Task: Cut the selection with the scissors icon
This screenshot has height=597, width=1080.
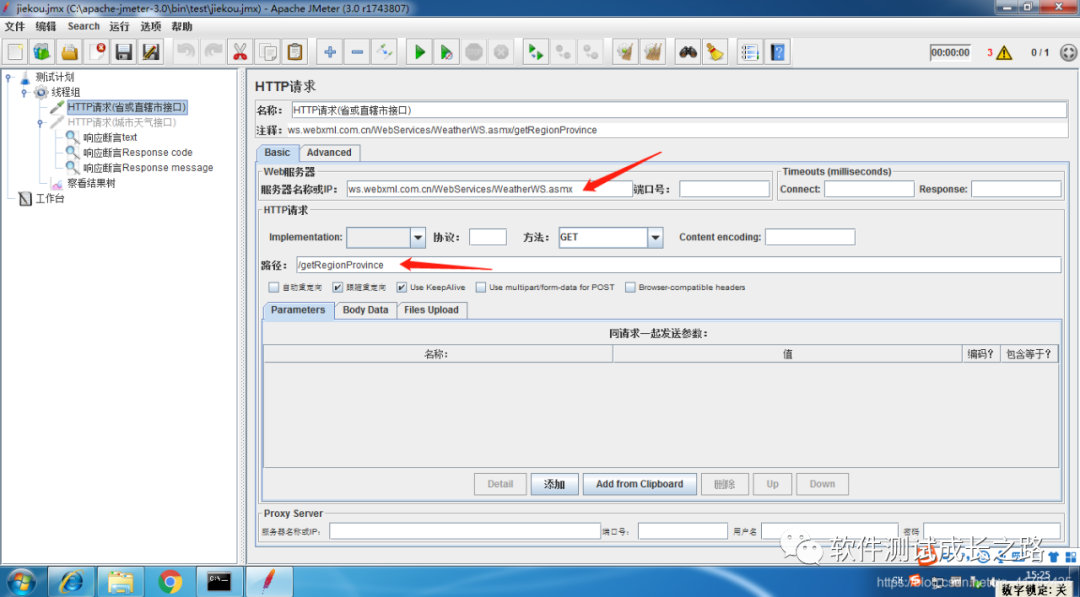Action: [240, 52]
